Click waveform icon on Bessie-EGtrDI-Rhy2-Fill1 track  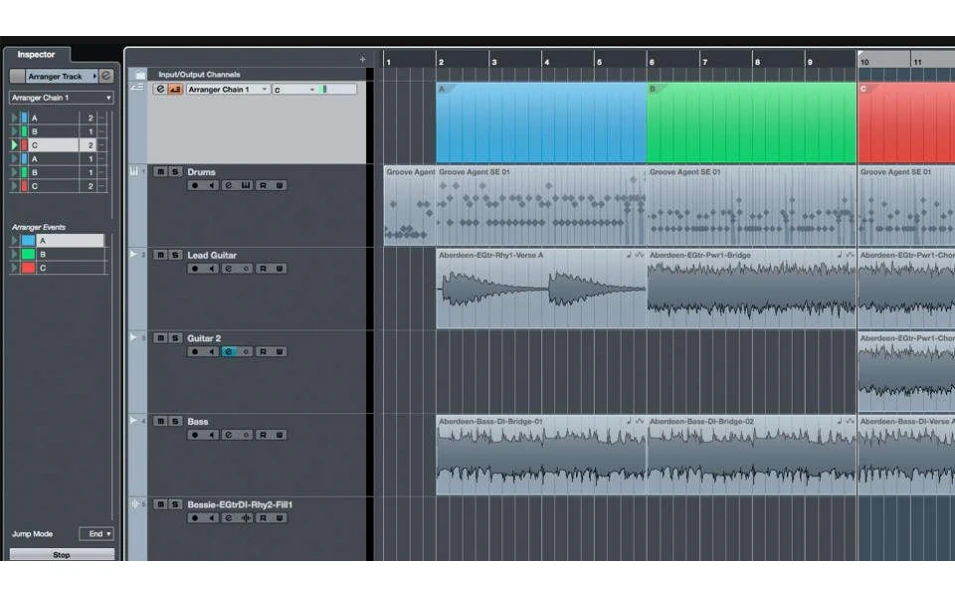[245, 518]
